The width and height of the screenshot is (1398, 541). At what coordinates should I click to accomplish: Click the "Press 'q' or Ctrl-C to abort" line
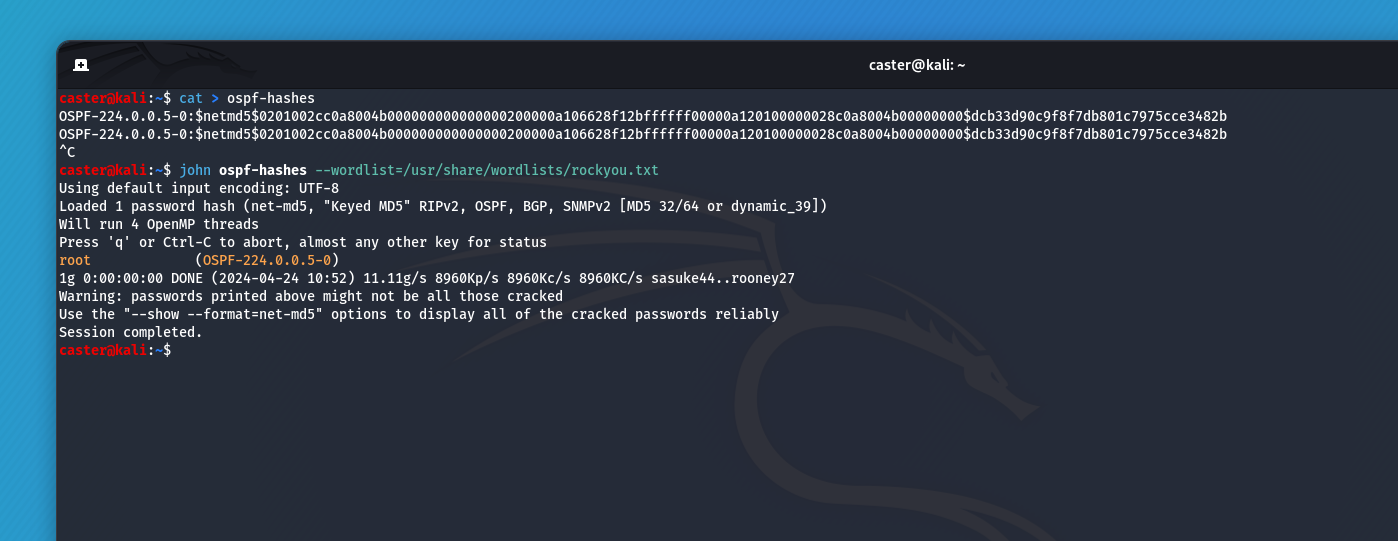(303, 242)
